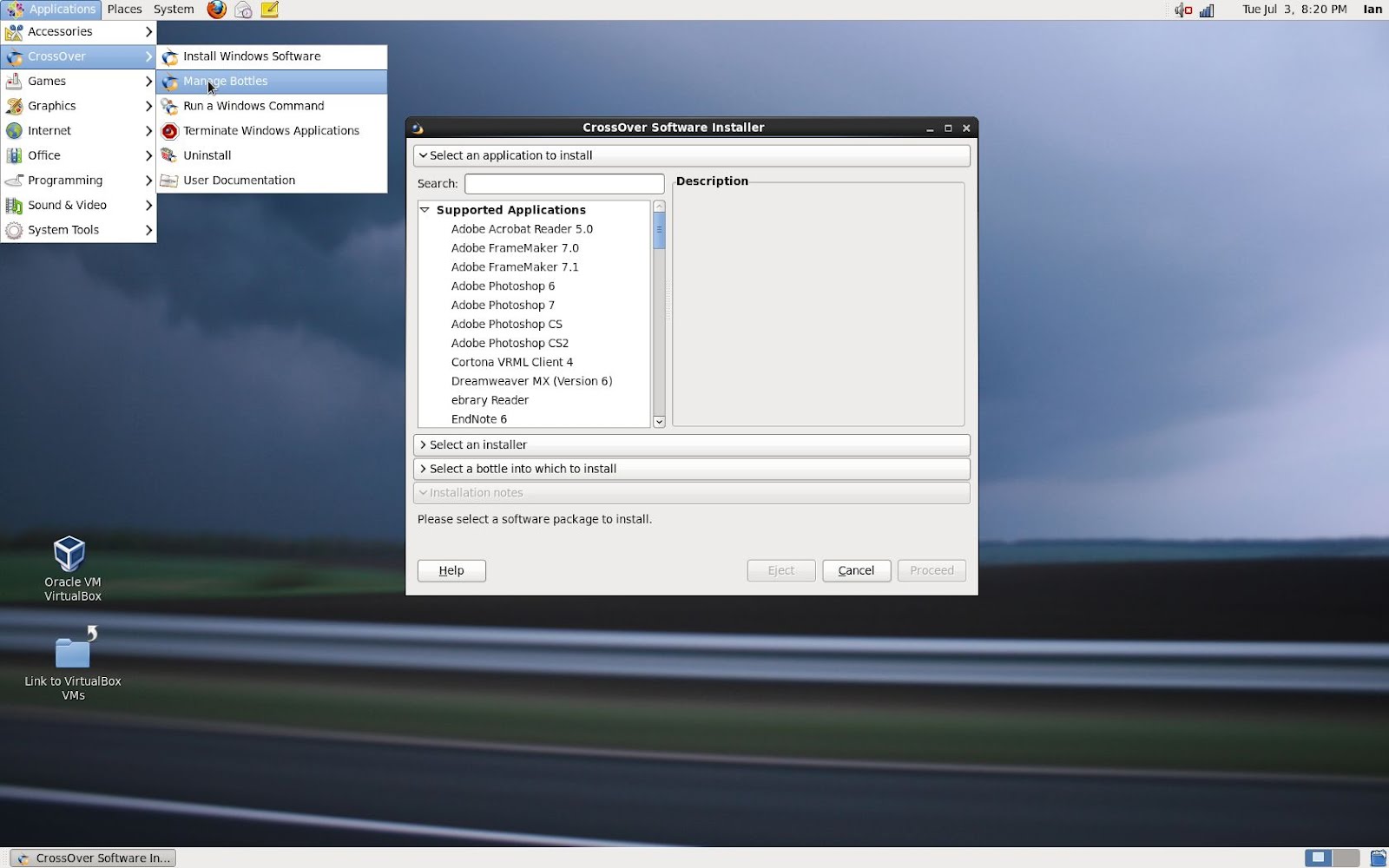Open Oracle VM VirtualBox desktop icon
1389x868 pixels.
tap(69, 554)
